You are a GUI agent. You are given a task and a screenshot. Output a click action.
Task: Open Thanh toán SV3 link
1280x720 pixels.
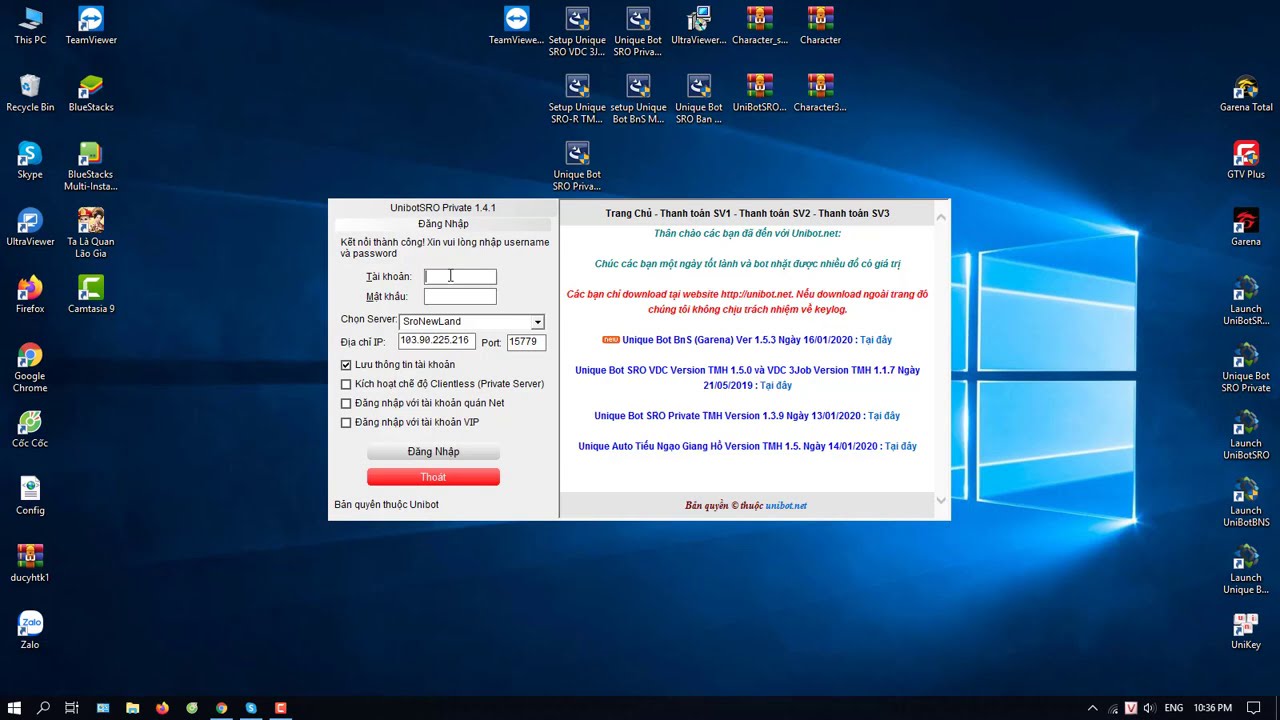point(853,213)
